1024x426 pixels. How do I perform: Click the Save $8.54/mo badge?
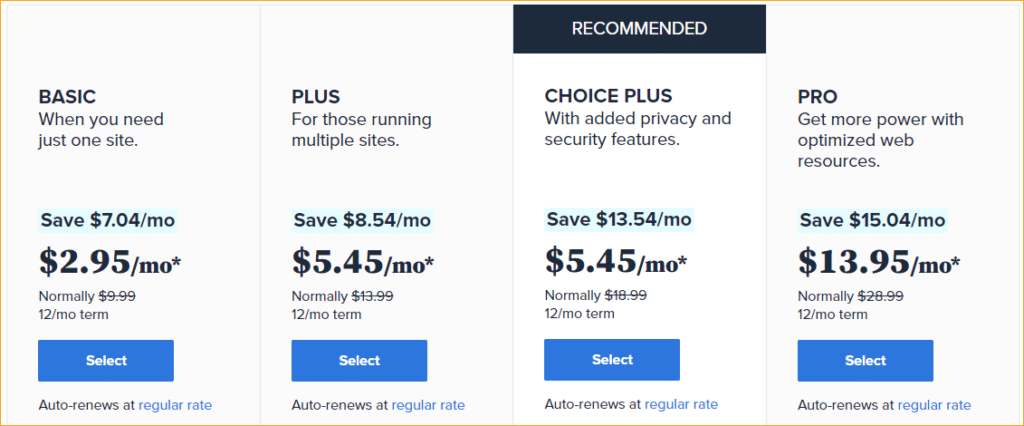[362, 220]
